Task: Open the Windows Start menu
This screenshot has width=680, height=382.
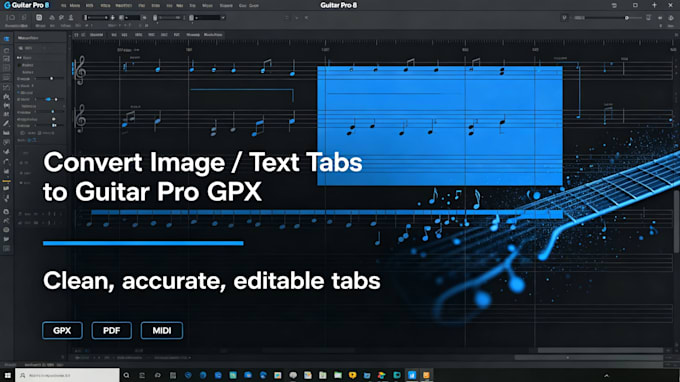Action: 7,375
